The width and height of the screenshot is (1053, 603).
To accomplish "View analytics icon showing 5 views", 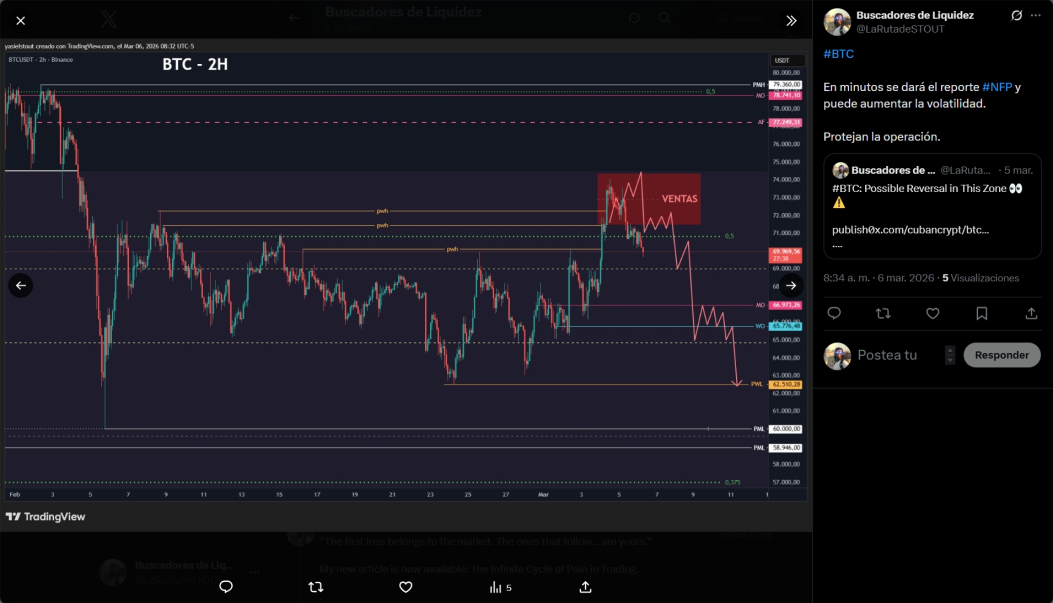I will click(501, 588).
